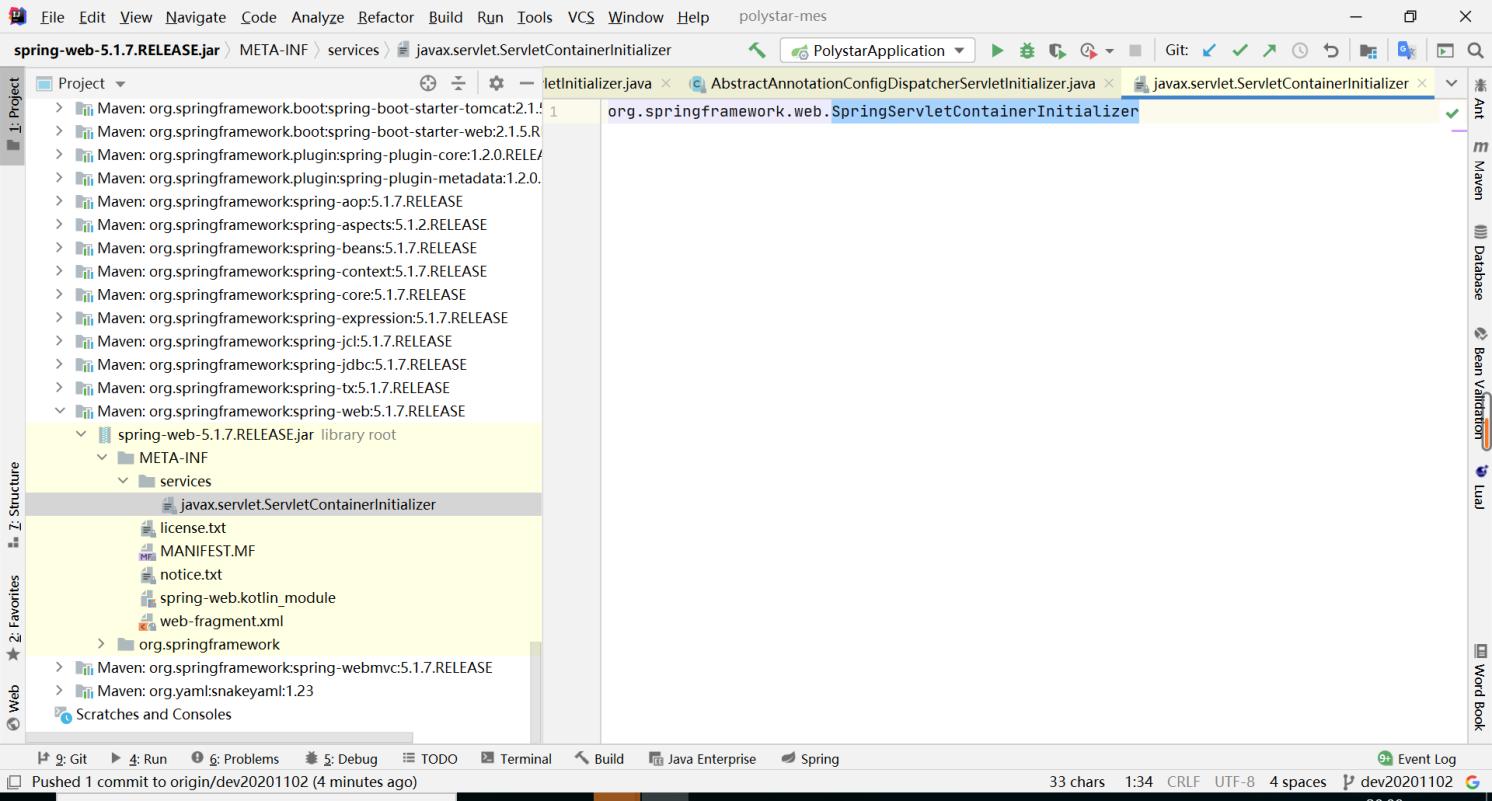Open the Word Book tool window

(x=1480, y=688)
